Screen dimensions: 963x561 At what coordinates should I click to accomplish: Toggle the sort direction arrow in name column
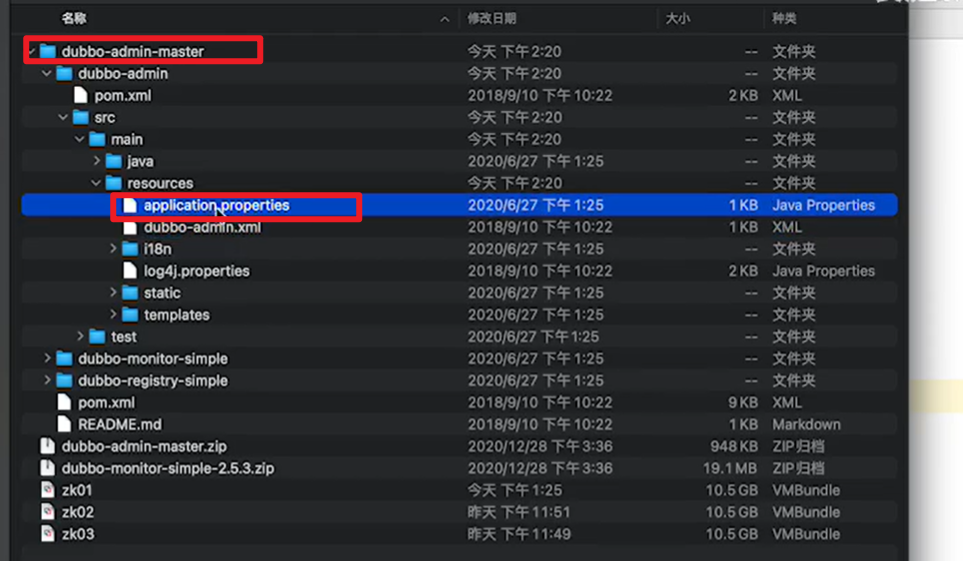tap(445, 20)
